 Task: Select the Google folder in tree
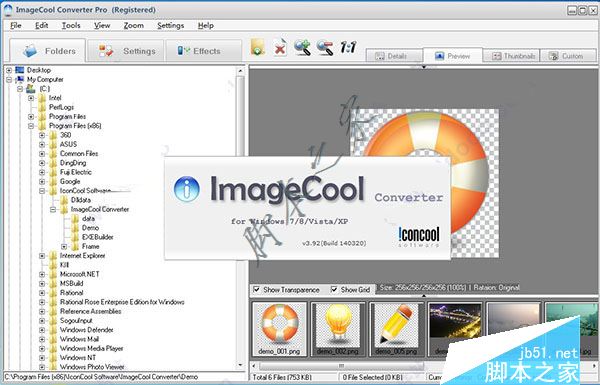click(x=70, y=181)
